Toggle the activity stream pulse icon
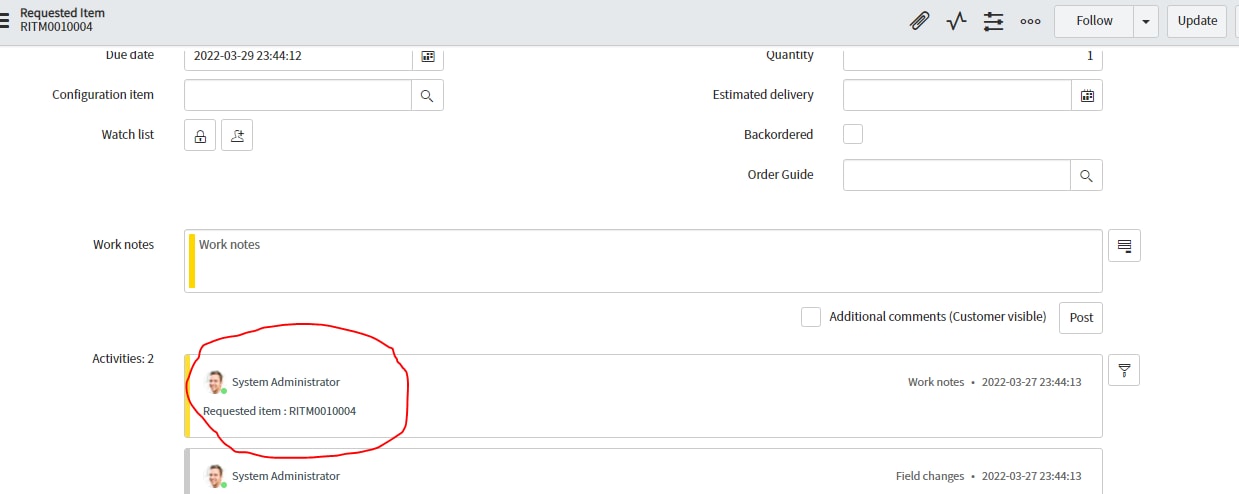 pyautogui.click(x=956, y=21)
